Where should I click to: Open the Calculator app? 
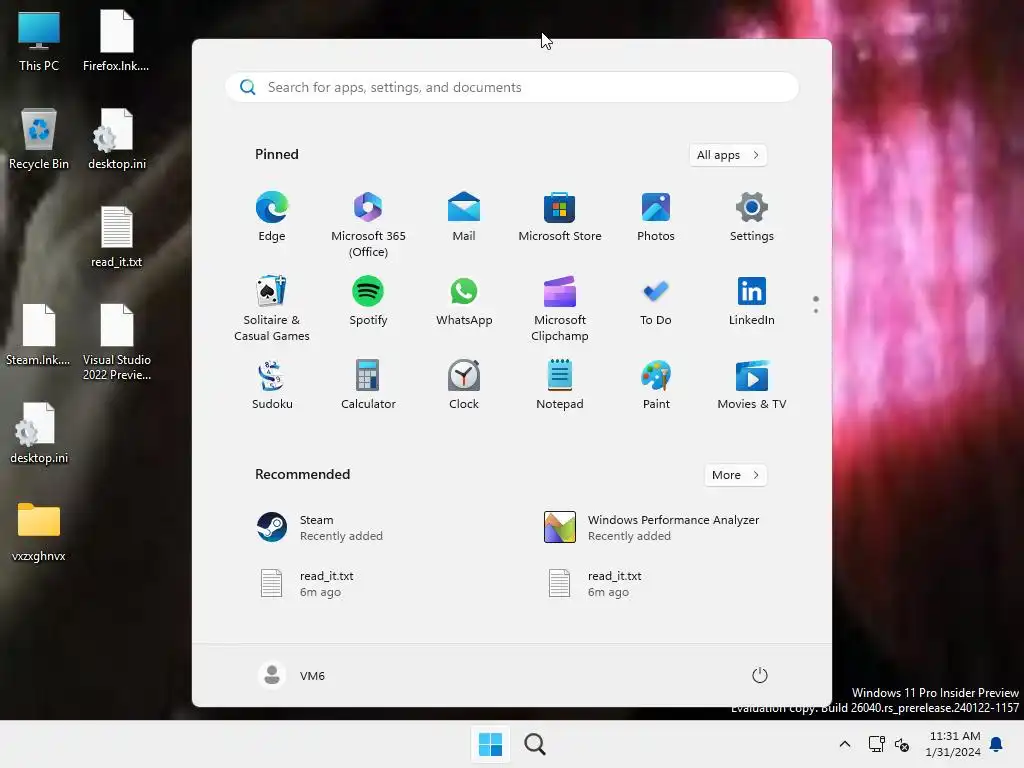pos(368,385)
